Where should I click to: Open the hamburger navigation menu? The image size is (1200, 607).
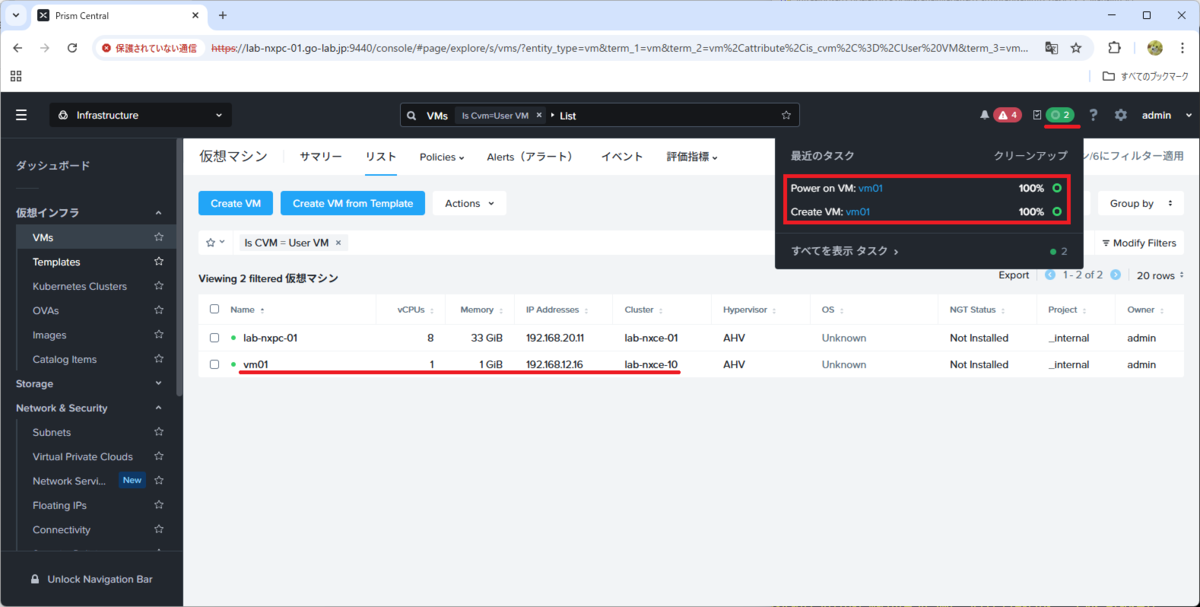21,115
